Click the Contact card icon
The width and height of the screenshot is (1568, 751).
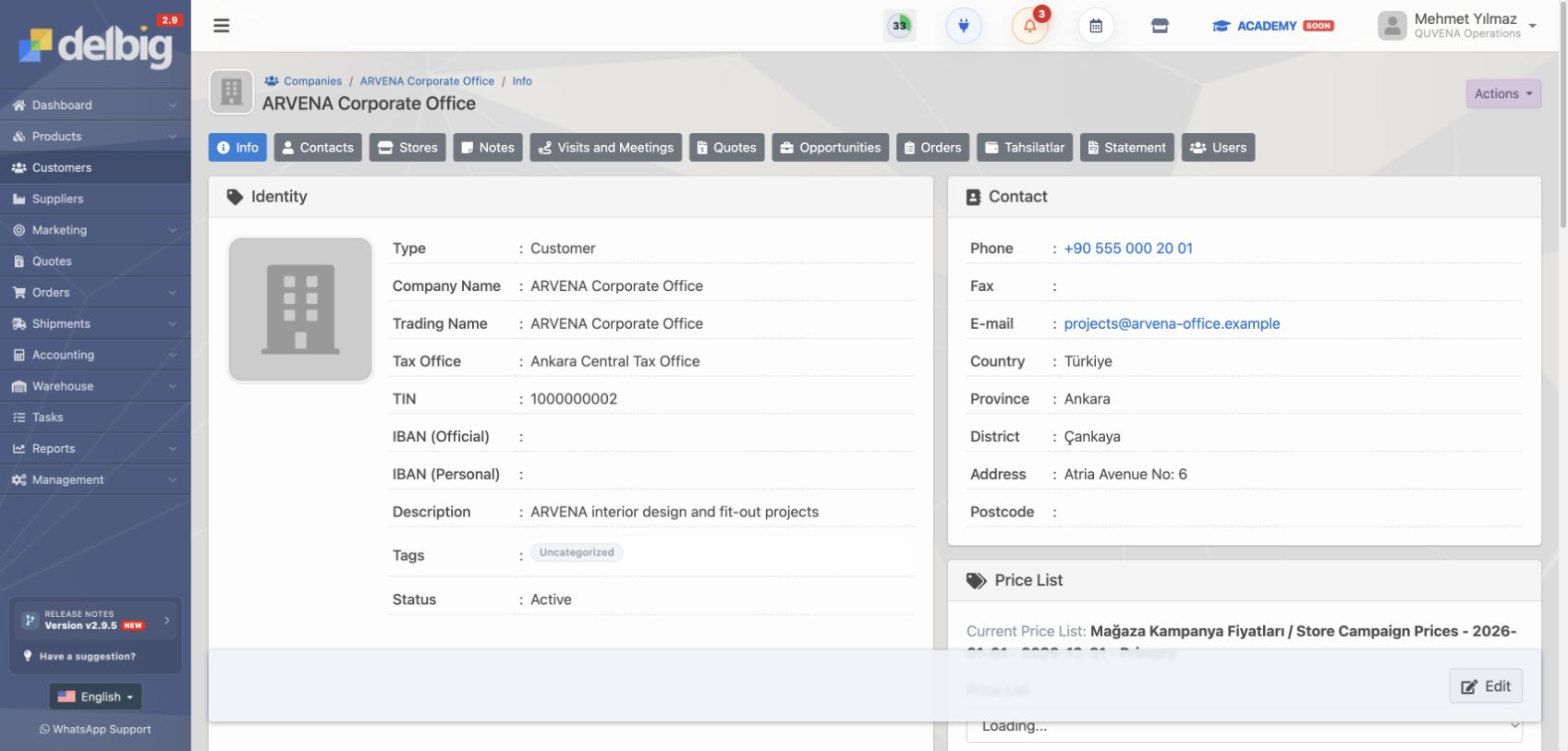(x=973, y=198)
